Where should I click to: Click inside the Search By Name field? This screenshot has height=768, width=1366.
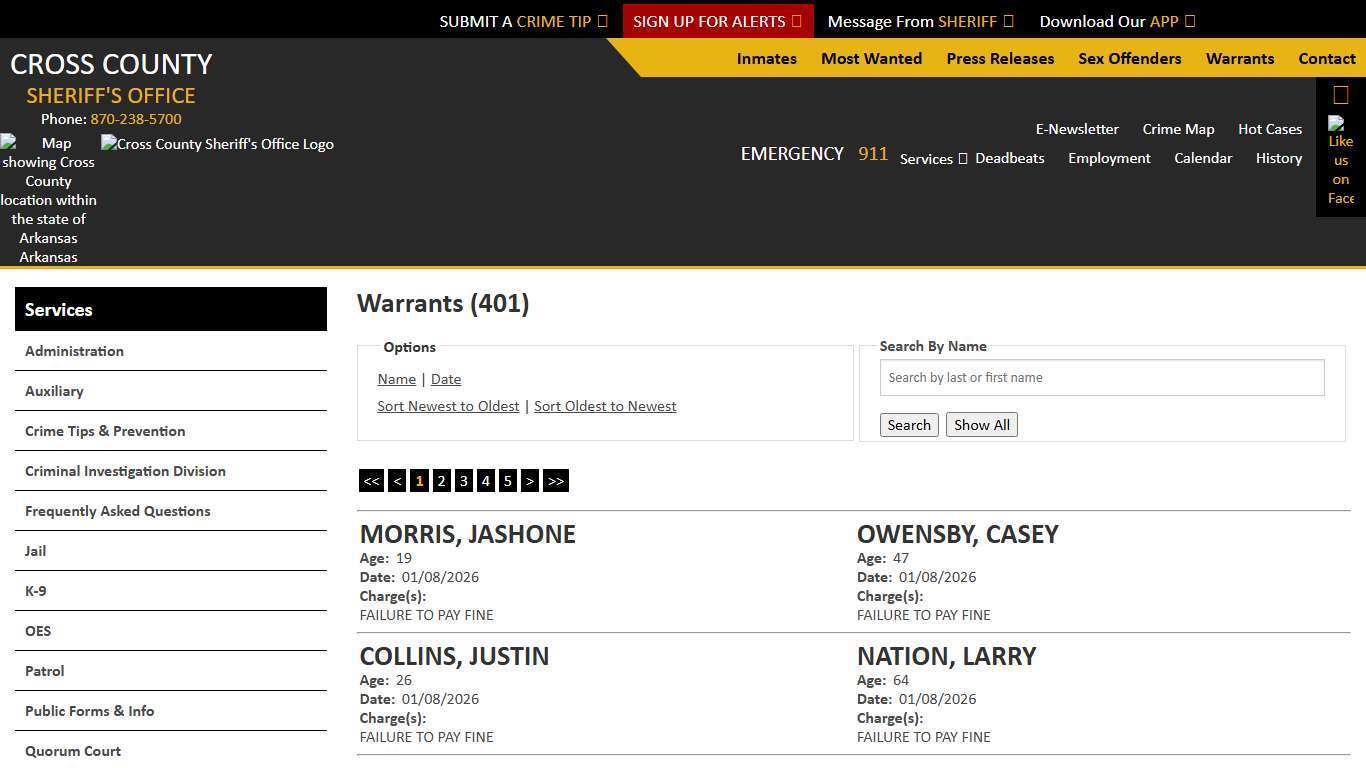(x=1101, y=377)
